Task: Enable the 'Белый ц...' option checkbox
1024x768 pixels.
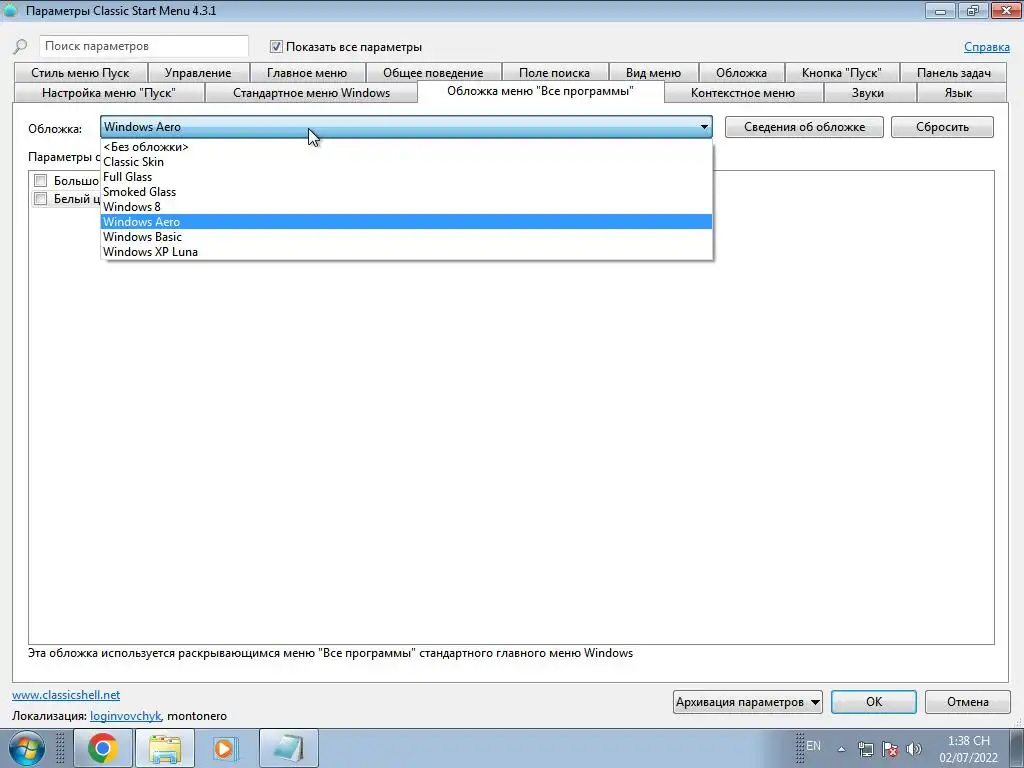Action: (x=40, y=199)
